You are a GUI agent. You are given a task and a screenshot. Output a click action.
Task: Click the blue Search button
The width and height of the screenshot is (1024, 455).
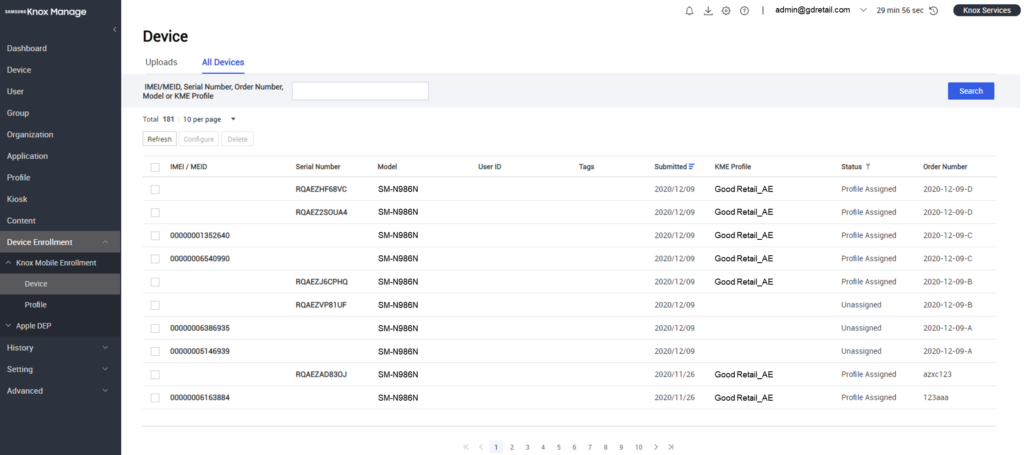coord(970,91)
